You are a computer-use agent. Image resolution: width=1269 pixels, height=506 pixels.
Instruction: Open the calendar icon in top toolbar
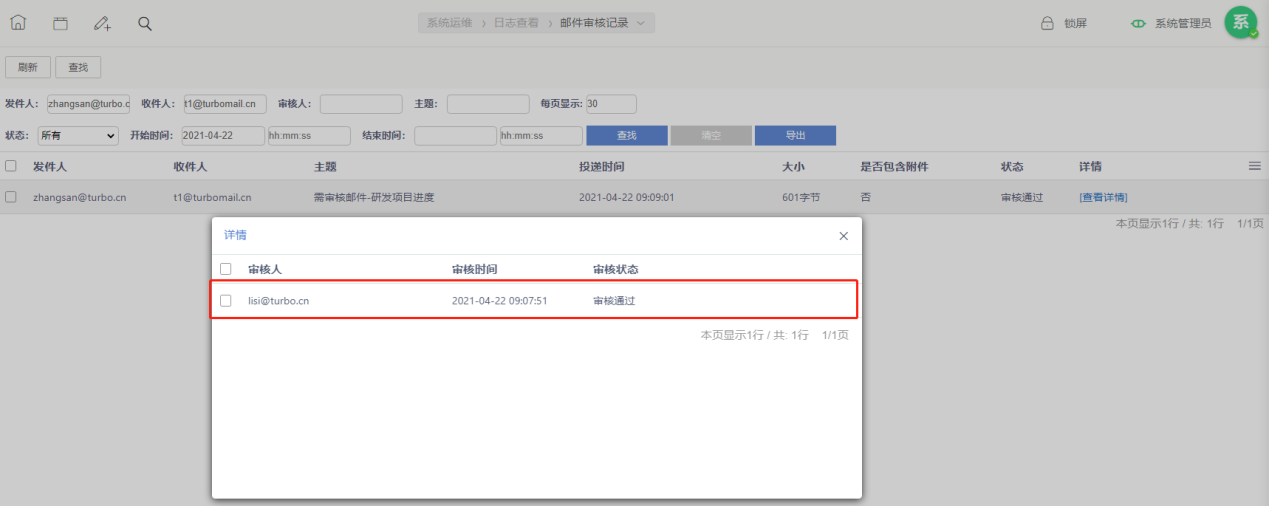point(60,23)
